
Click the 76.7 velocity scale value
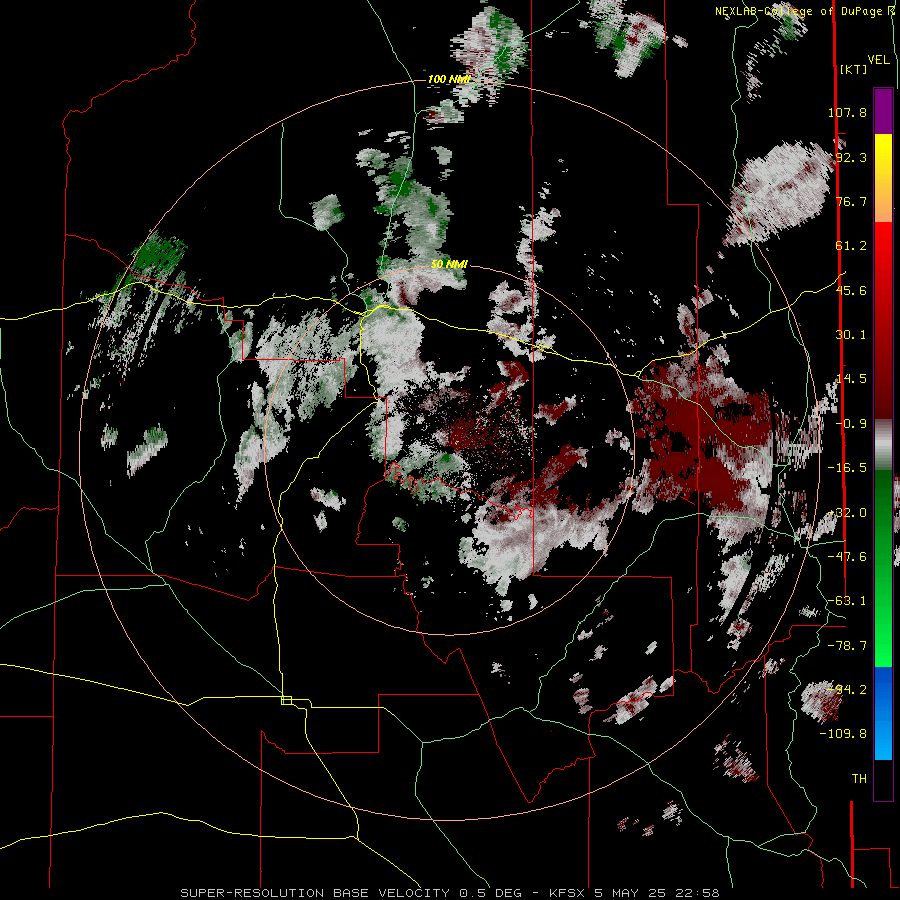point(851,201)
